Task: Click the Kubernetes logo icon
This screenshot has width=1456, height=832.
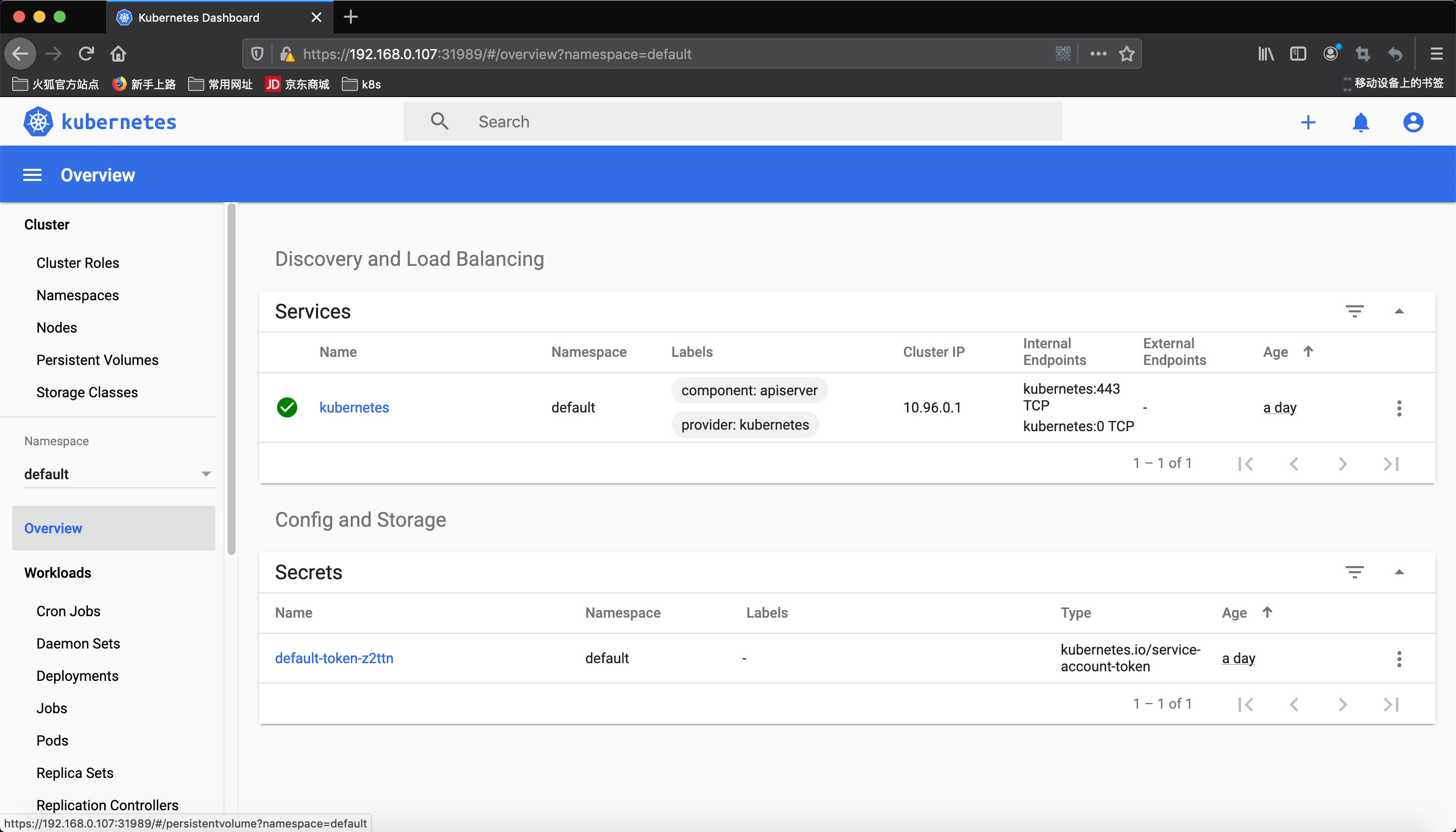Action: 38,122
